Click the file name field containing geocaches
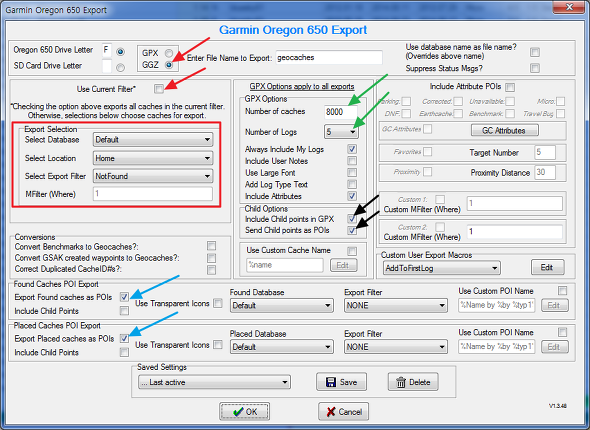The image size is (590, 430). click(329, 58)
